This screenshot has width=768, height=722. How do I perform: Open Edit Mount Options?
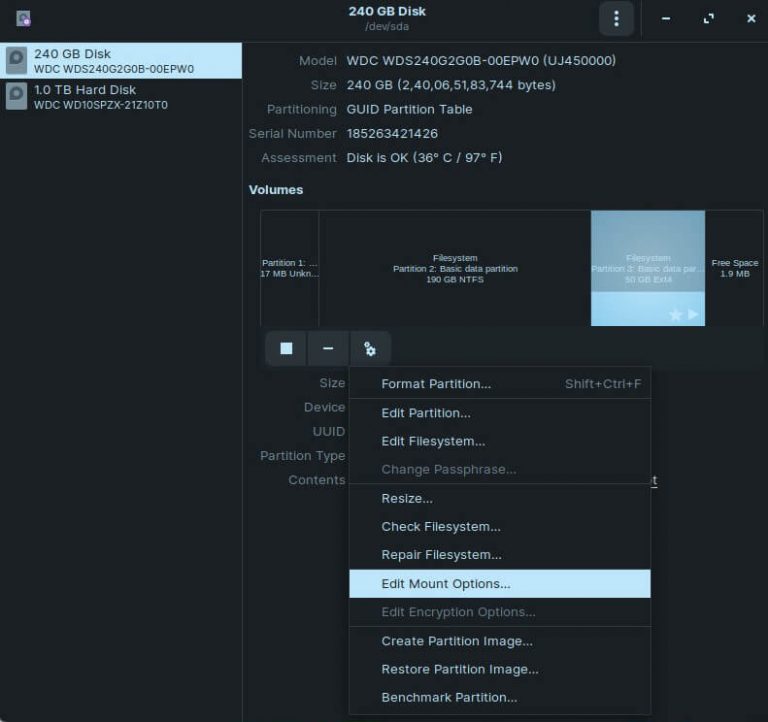pos(446,584)
